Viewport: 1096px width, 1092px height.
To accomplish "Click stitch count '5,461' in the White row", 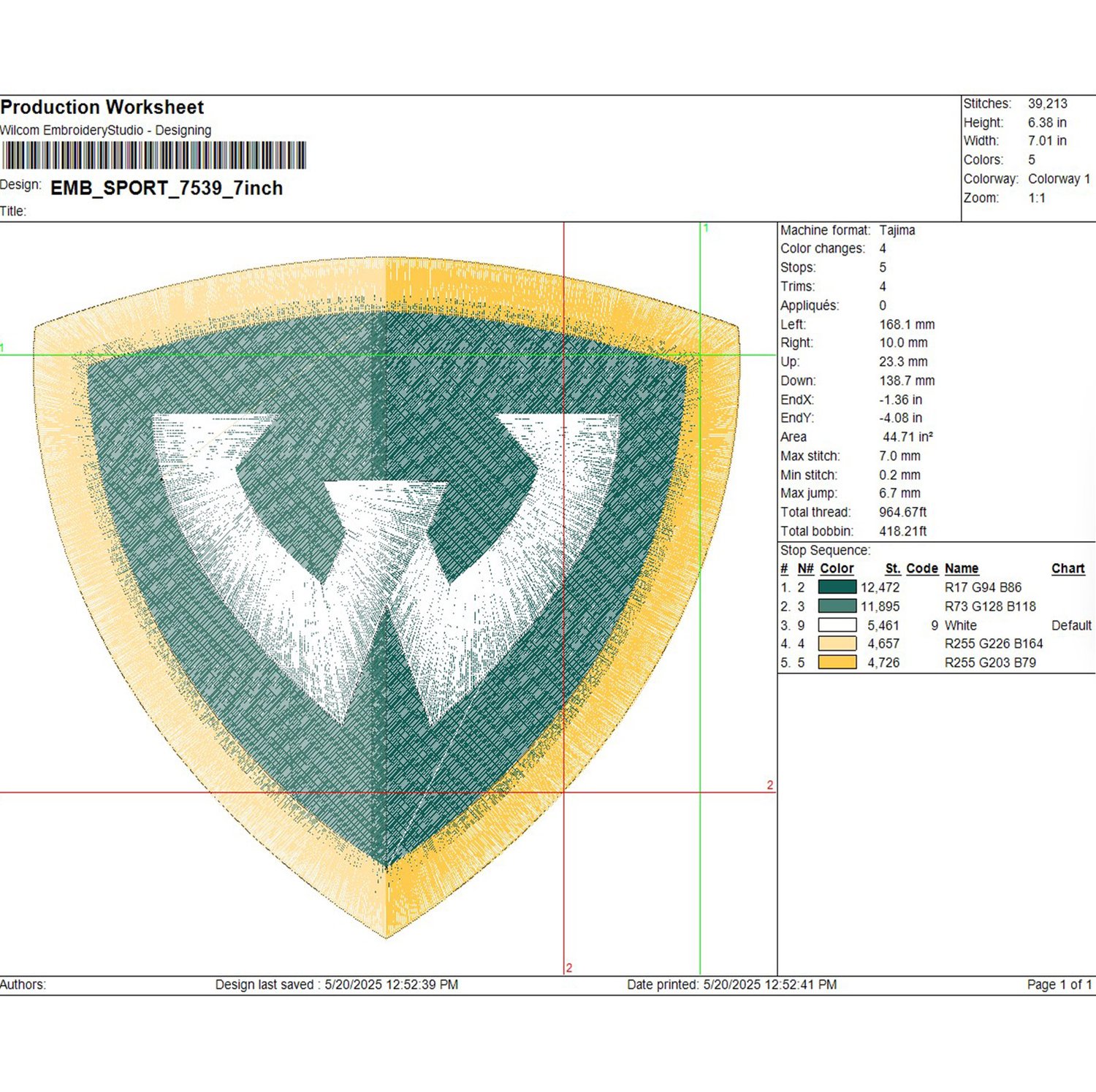I will [883, 625].
